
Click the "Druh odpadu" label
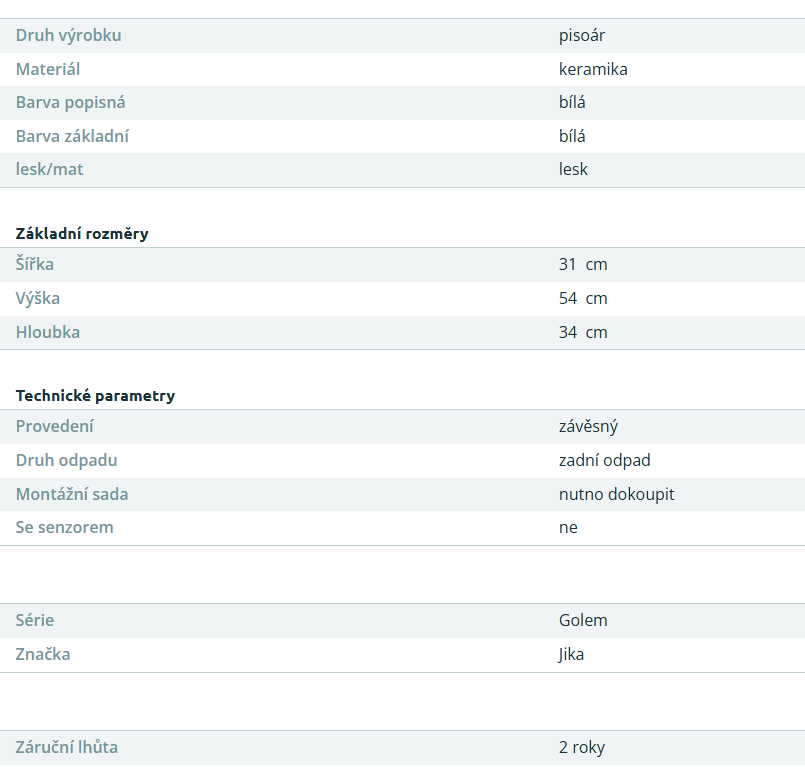click(66, 461)
